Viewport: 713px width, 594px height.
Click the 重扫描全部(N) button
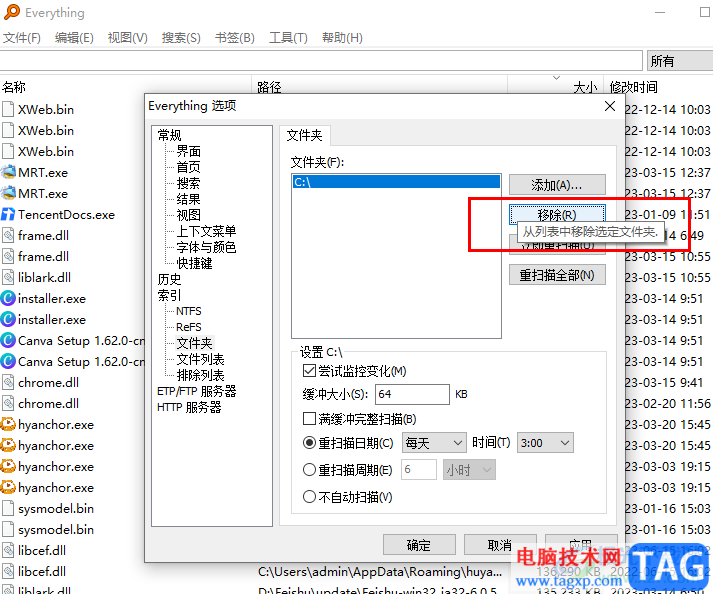click(x=557, y=275)
